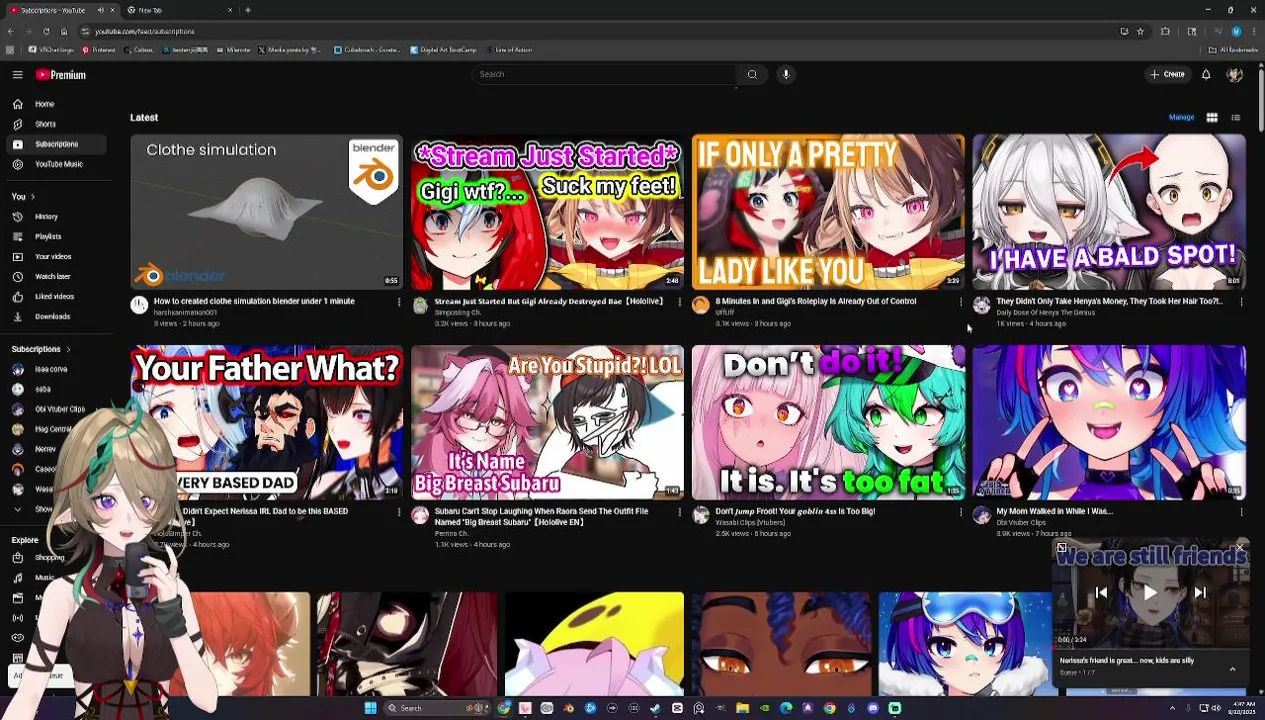Expand the Subscriptions section chevron
This screenshot has width=1265, height=720.
[x=68, y=349]
